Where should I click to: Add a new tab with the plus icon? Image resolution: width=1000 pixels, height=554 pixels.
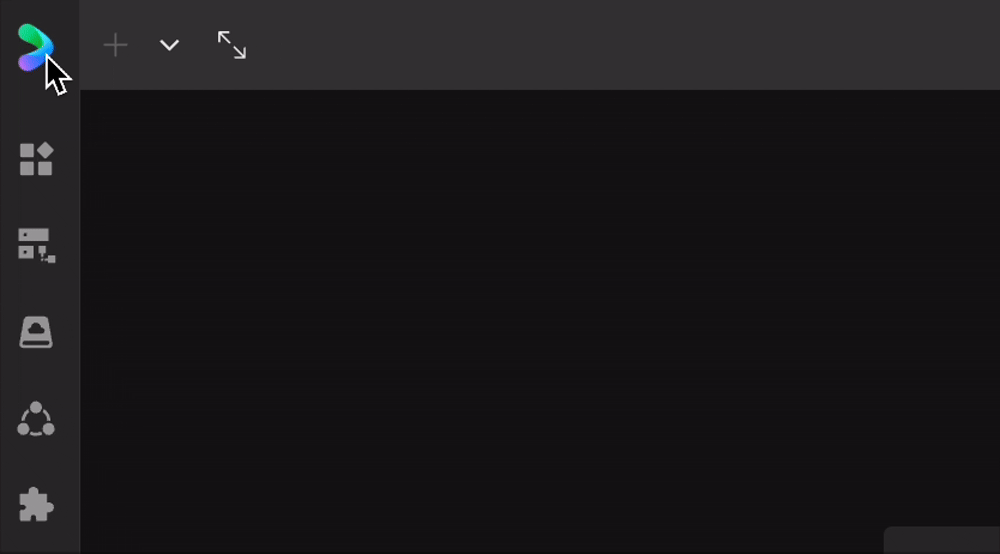(115, 45)
